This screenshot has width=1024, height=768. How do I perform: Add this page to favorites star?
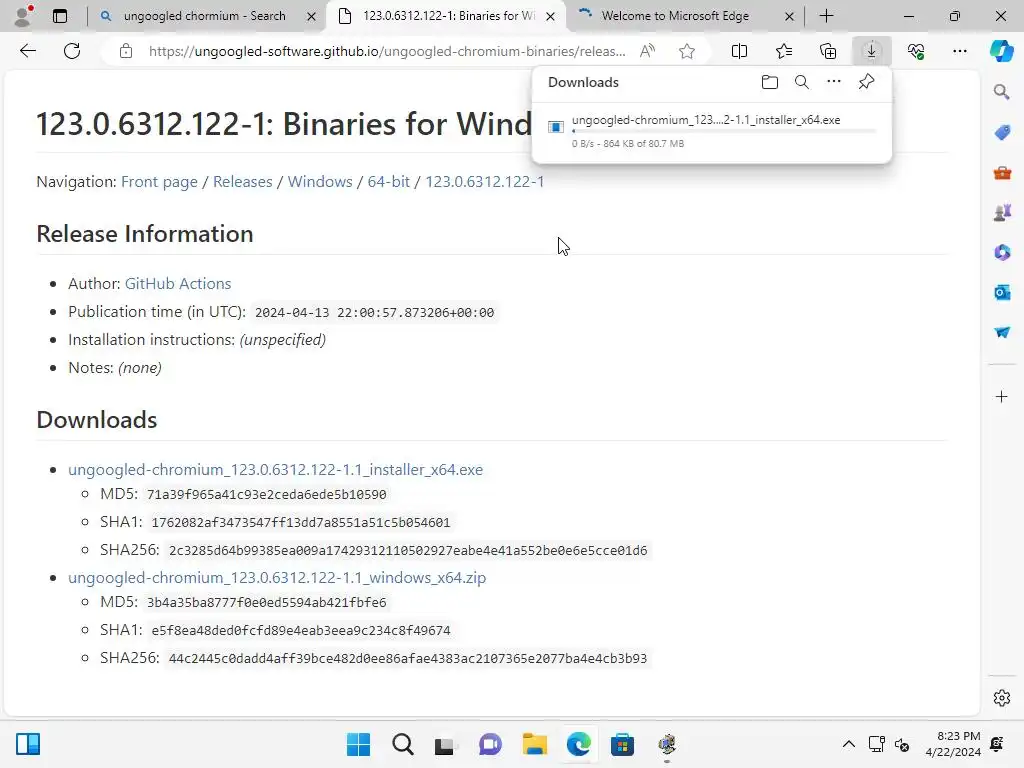(686, 51)
